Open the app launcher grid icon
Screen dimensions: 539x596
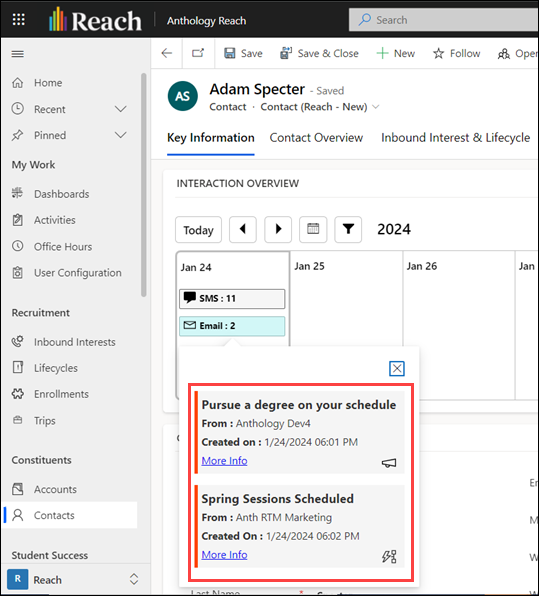[19, 19]
